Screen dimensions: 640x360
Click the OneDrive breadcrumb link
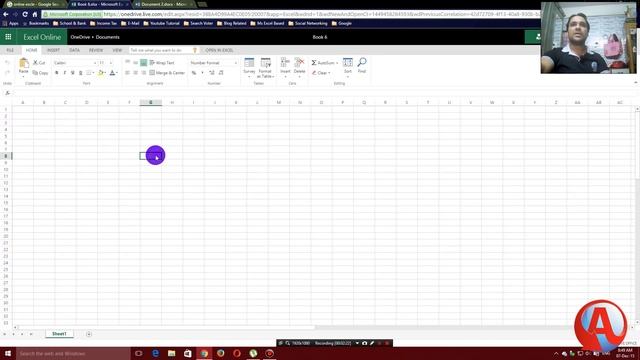80,37
